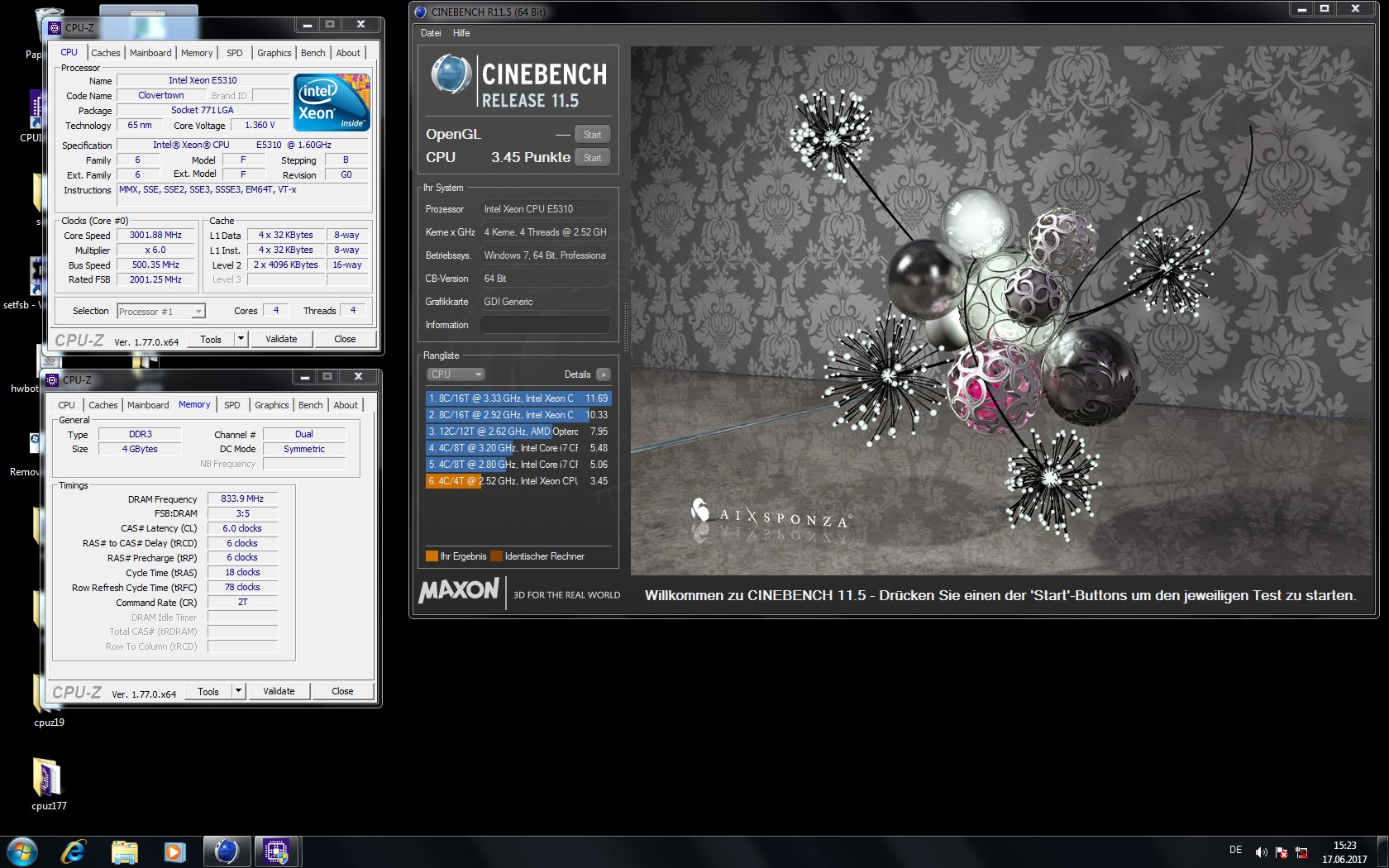Image resolution: width=1389 pixels, height=868 pixels.
Task: Click Cinebench rendered scene preview
Action: tap(1000, 310)
